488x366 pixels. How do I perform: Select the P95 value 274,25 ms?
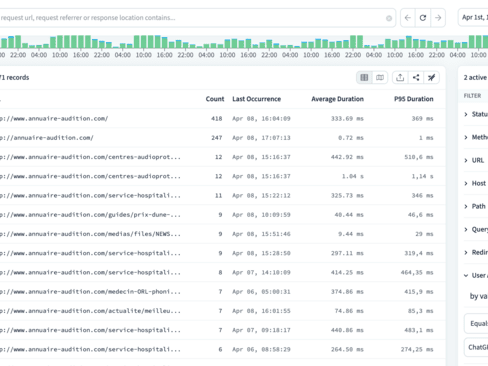coord(417,349)
